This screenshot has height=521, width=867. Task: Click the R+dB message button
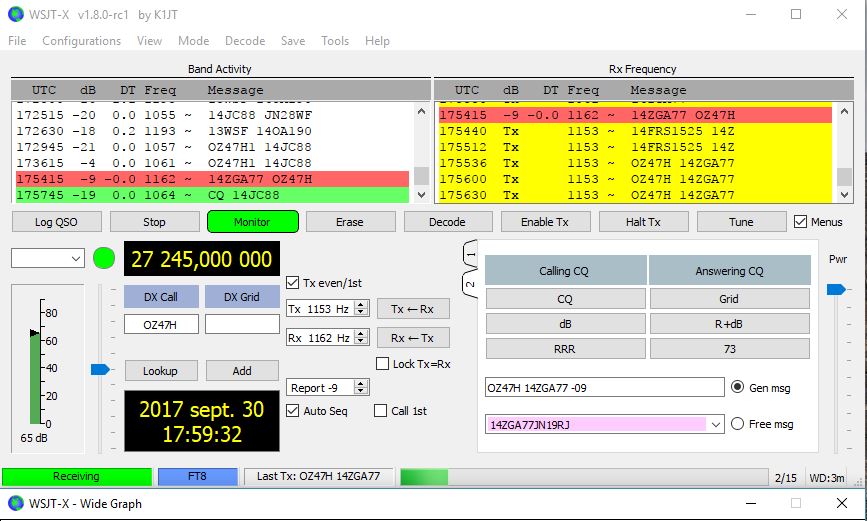tap(729, 324)
